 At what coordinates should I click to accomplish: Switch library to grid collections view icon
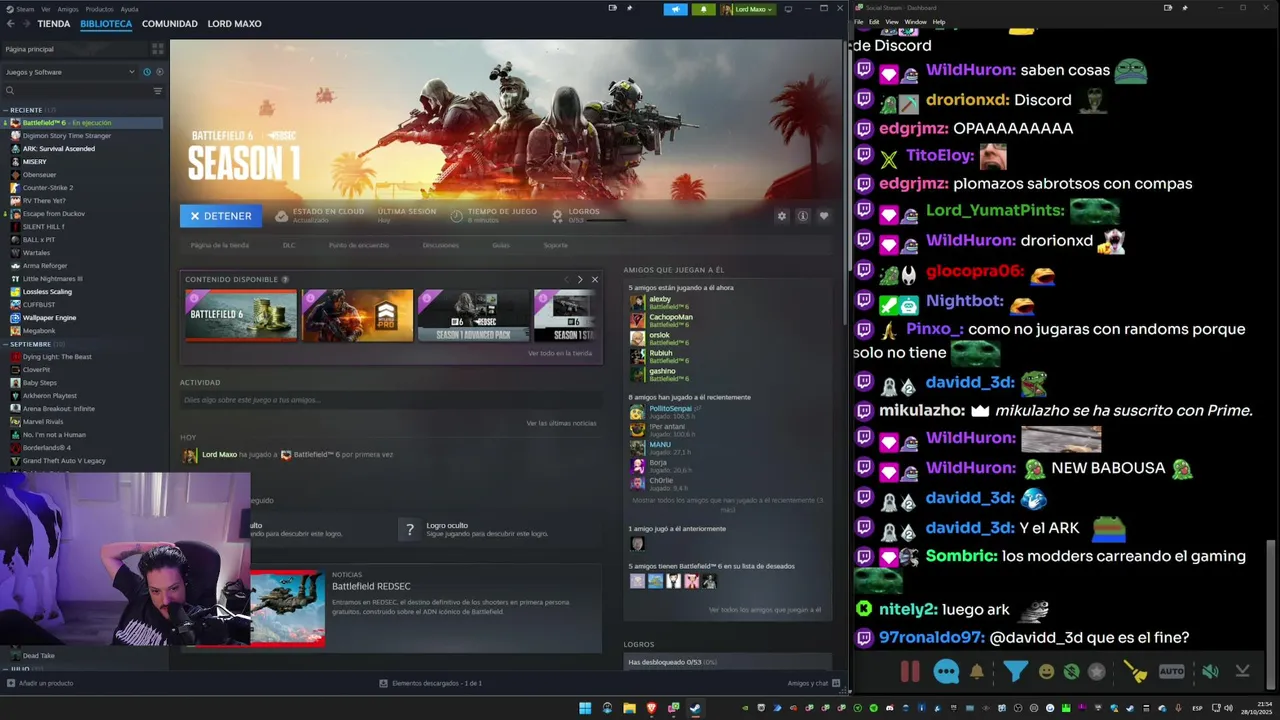pos(157,49)
